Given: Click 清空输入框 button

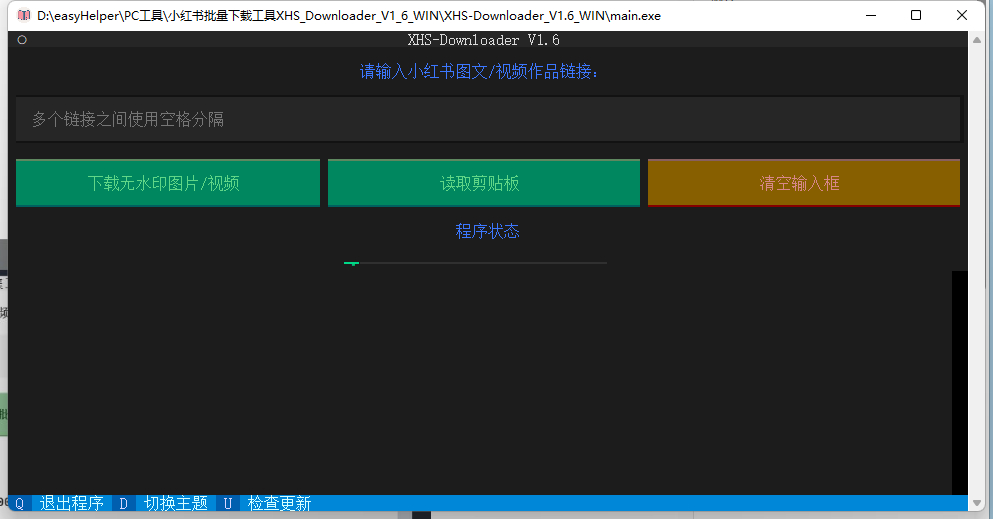Looking at the screenshot, I should (x=804, y=183).
